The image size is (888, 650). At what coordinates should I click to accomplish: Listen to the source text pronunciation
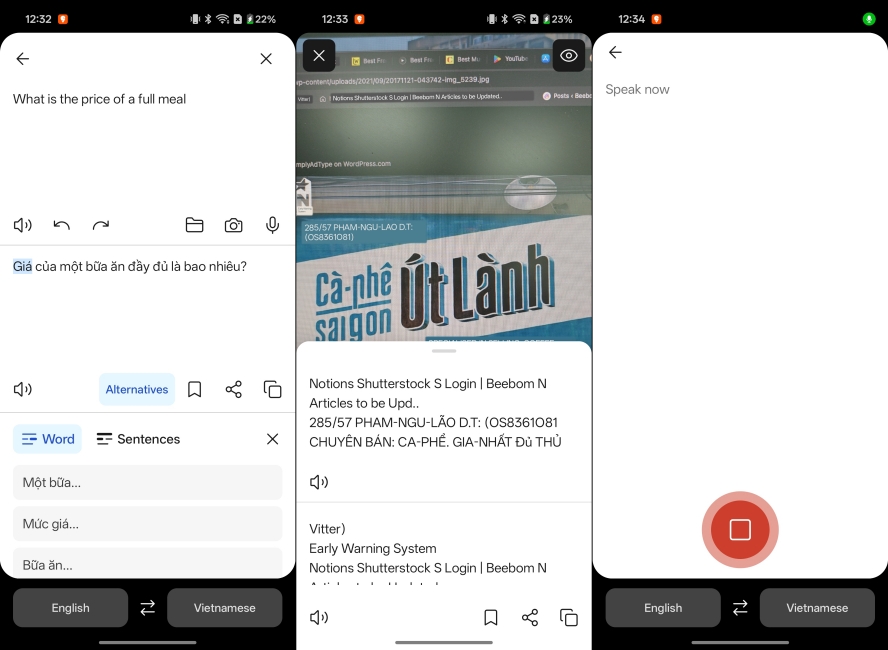pyautogui.click(x=22, y=225)
